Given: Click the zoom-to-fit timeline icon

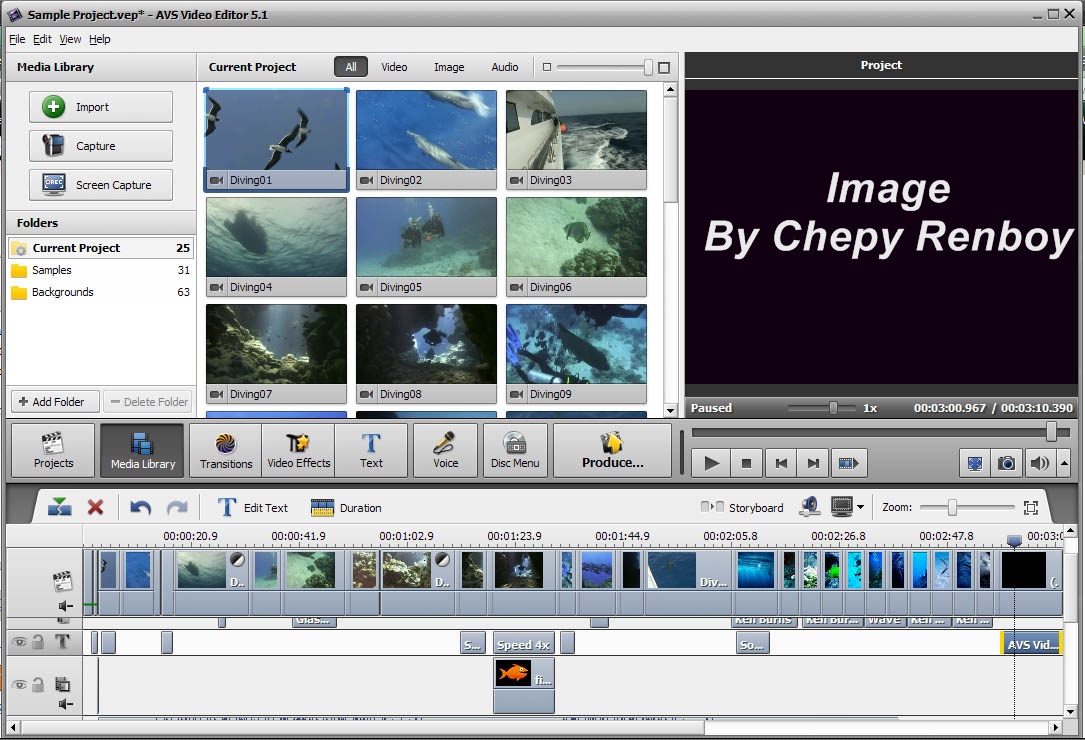Looking at the screenshot, I should click(1030, 507).
